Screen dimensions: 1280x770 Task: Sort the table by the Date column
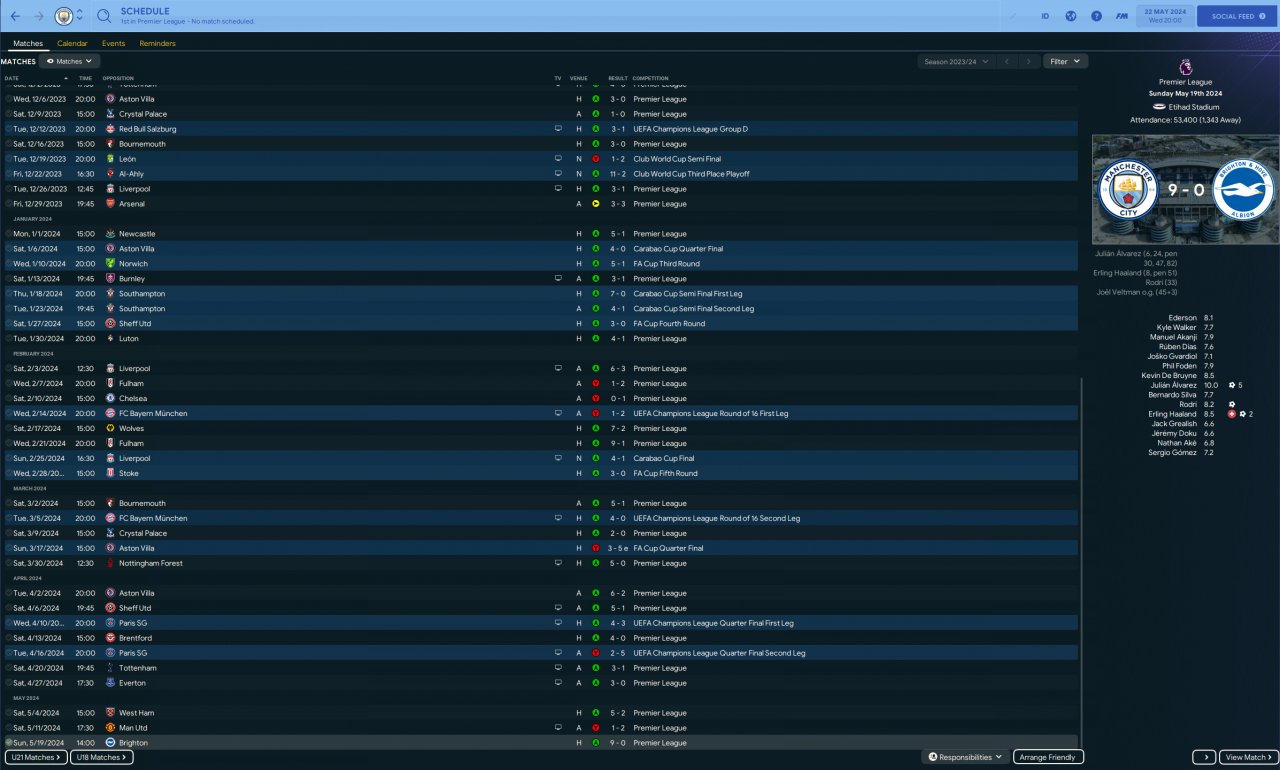(11, 78)
